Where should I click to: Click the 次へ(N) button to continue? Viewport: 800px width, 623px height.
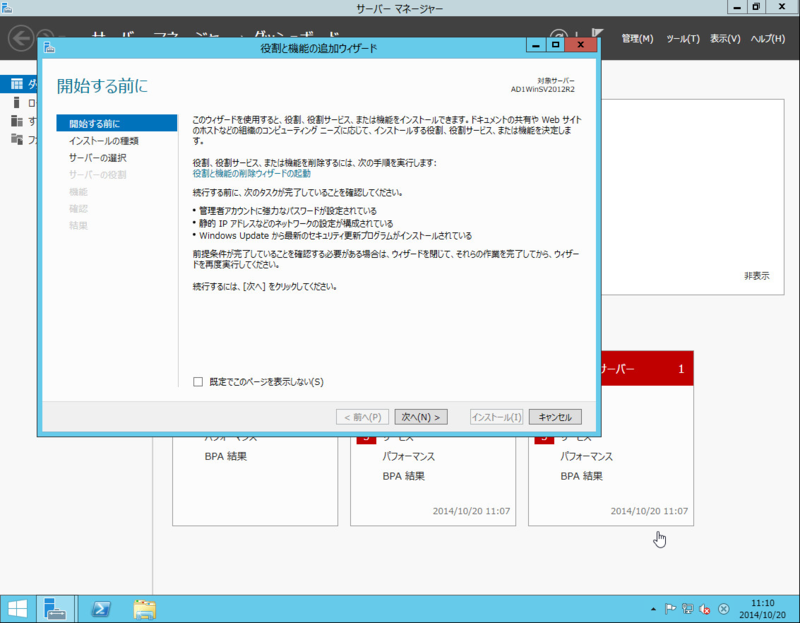(421, 417)
